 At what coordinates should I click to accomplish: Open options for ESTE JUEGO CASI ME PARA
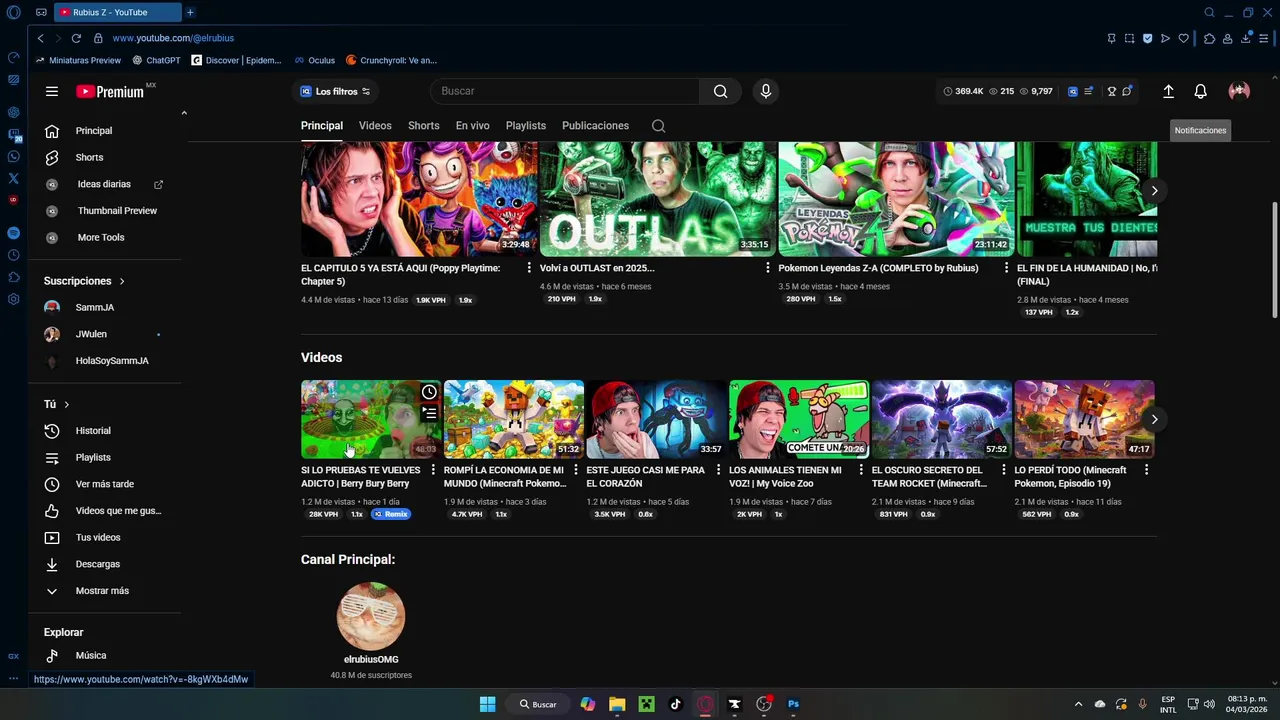coord(718,470)
